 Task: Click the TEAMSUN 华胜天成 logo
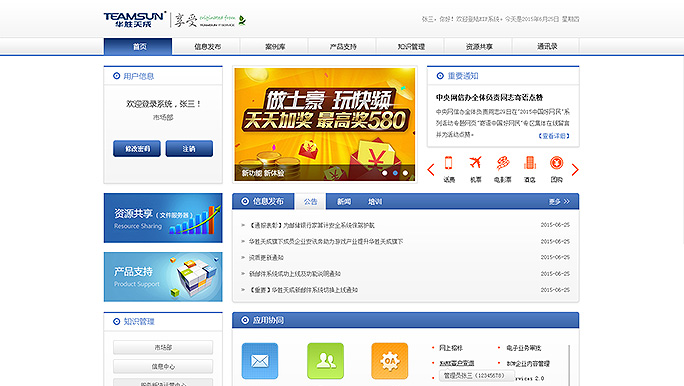point(134,19)
